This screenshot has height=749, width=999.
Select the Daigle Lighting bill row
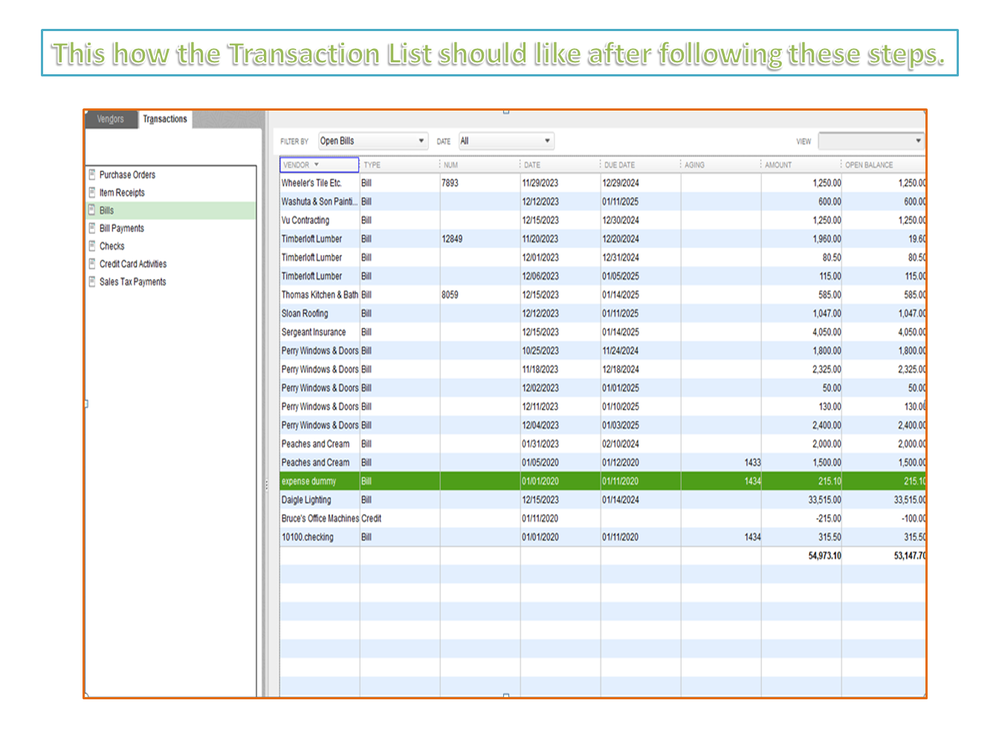point(603,500)
